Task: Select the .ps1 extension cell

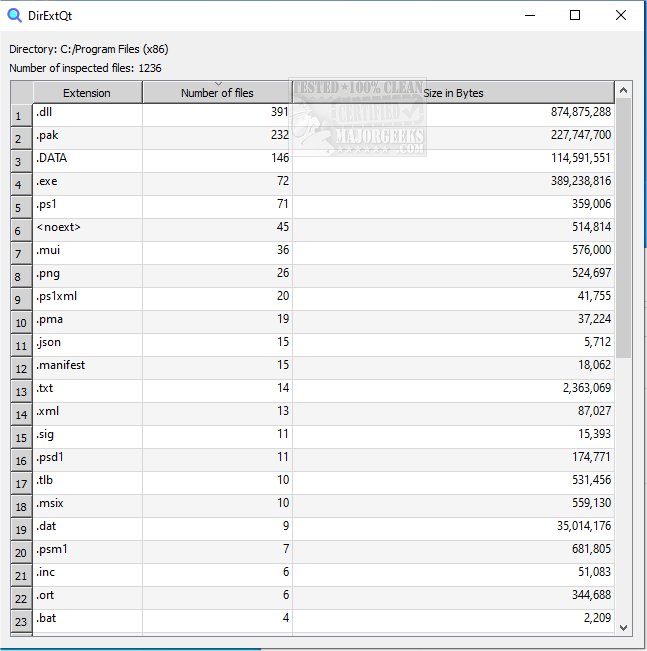Action: click(x=88, y=207)
